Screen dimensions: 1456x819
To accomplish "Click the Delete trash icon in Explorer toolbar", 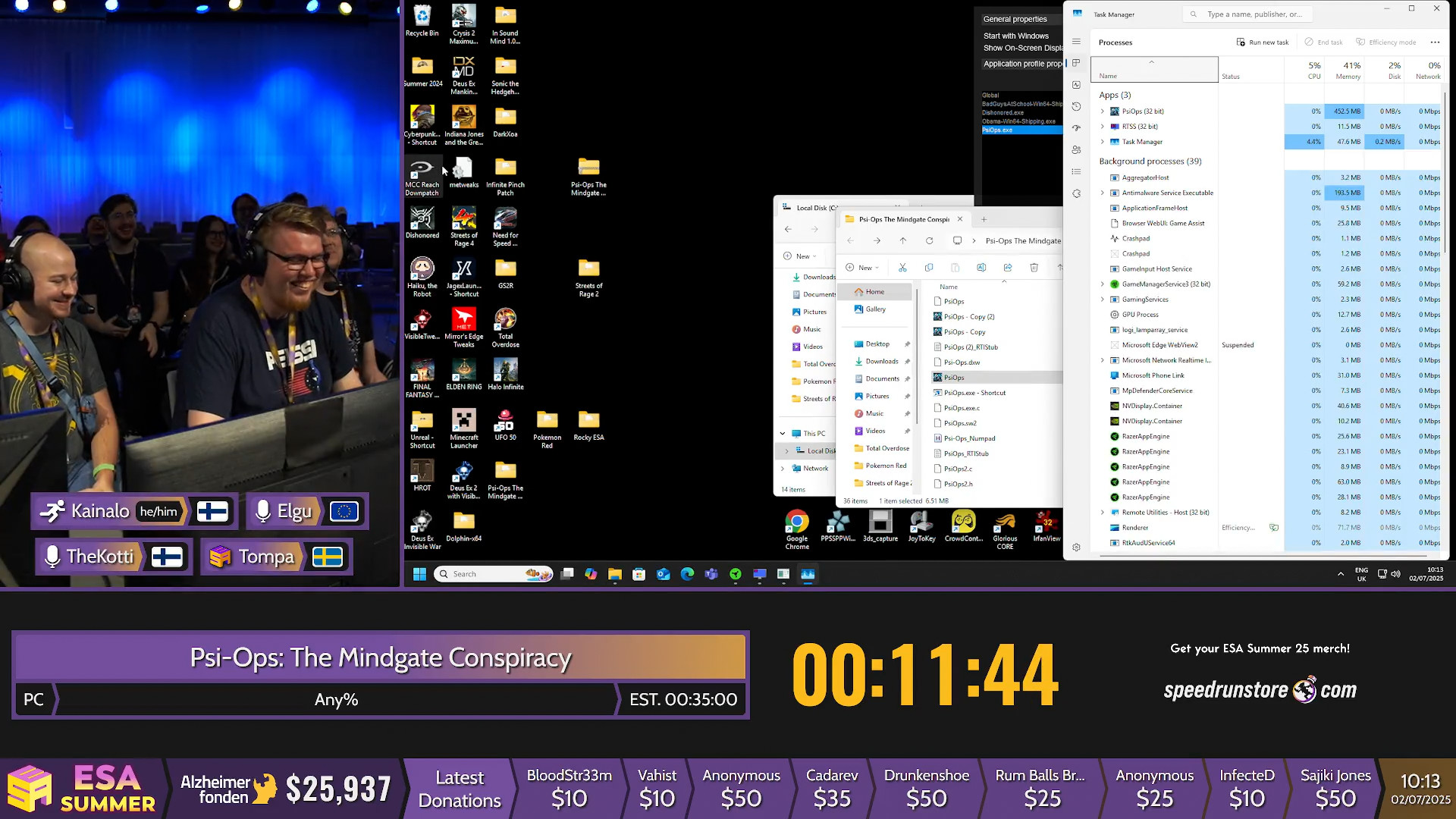I will (1034, 268).
